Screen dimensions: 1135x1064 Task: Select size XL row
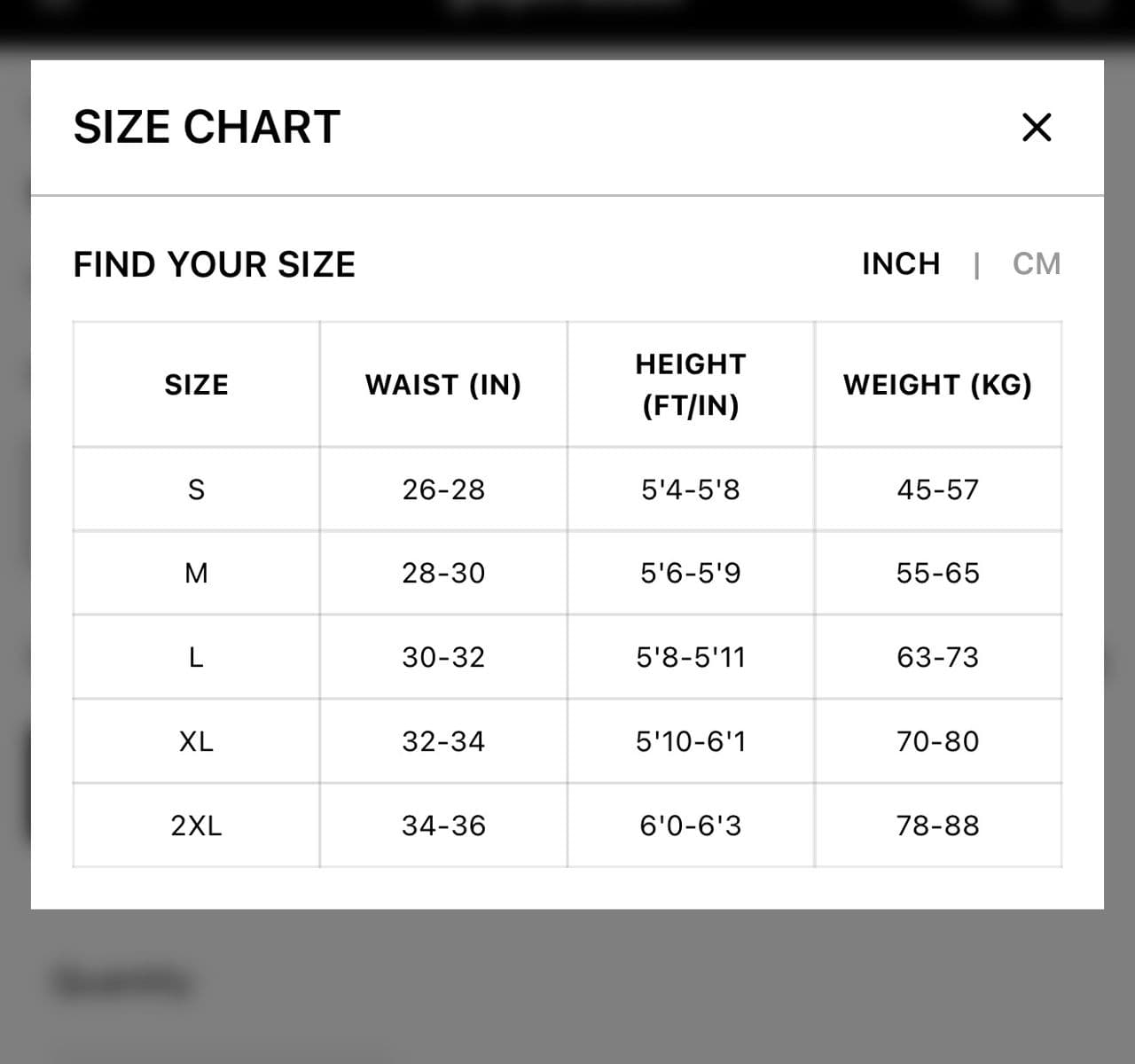(x=196, y=741)
